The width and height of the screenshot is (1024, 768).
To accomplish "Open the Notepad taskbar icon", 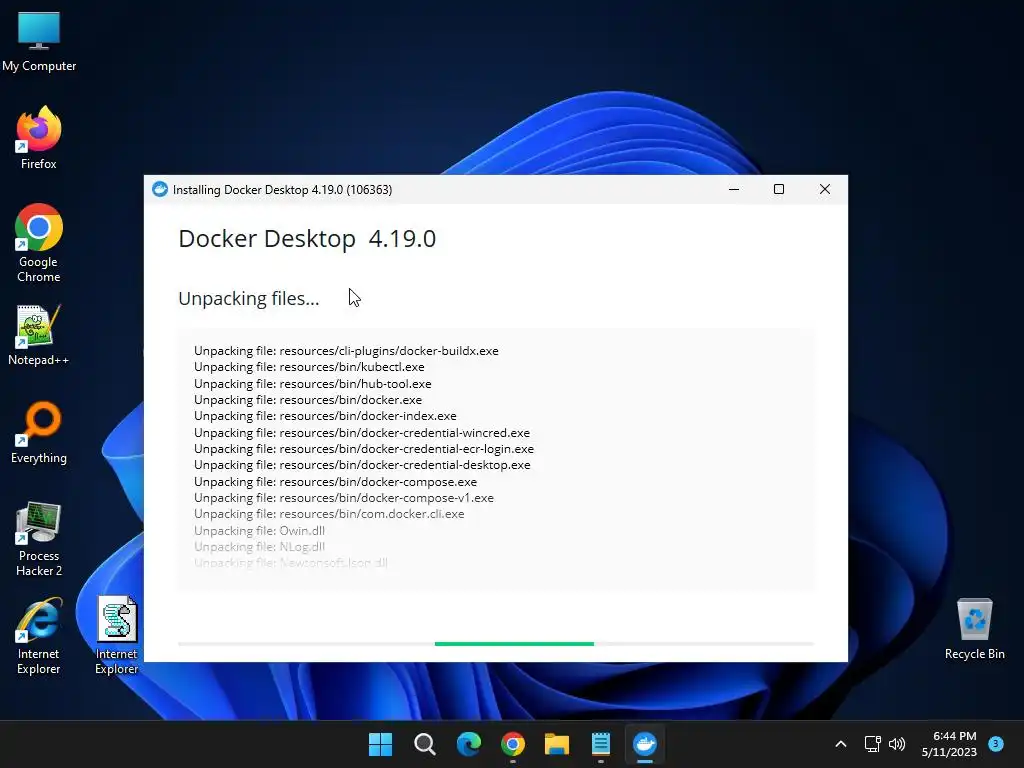I will click(601, 744).
